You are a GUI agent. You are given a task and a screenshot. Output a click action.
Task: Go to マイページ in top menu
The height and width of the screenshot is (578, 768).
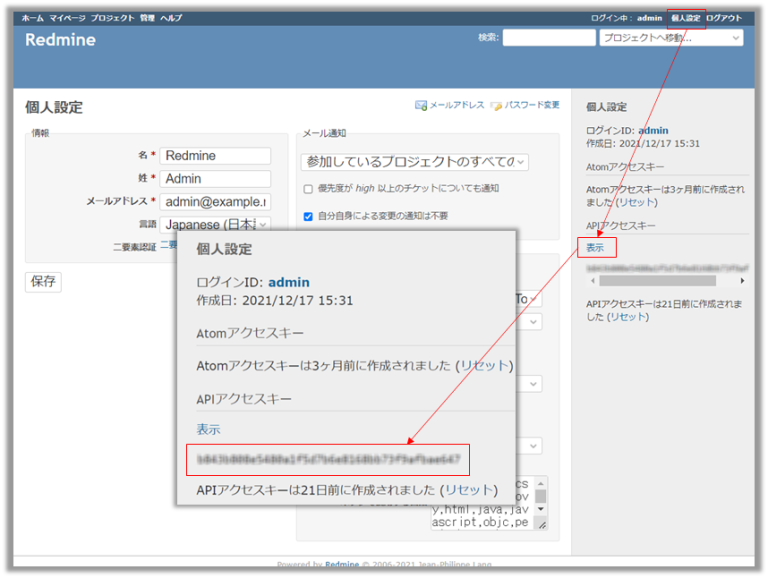click(x=67, y=18)
